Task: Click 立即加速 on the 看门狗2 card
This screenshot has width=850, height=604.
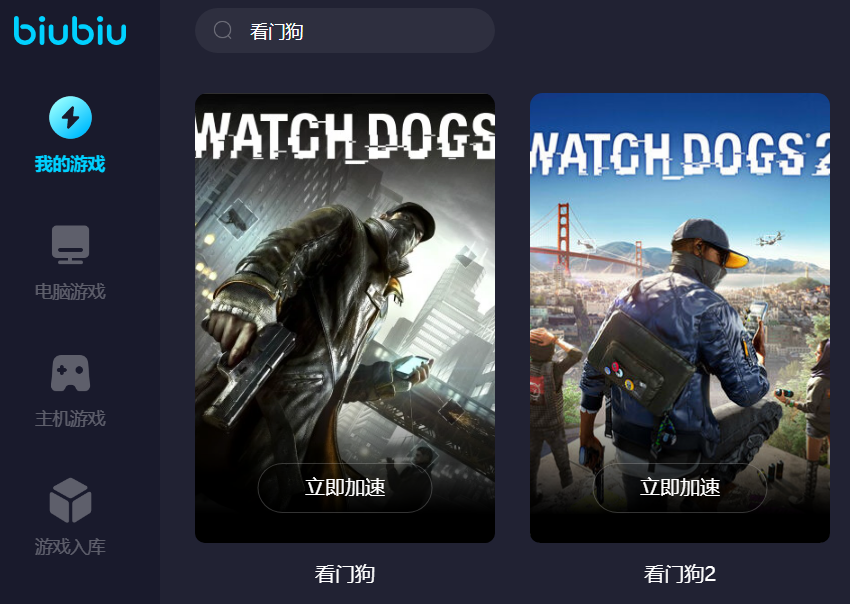Action: (680, 487)
